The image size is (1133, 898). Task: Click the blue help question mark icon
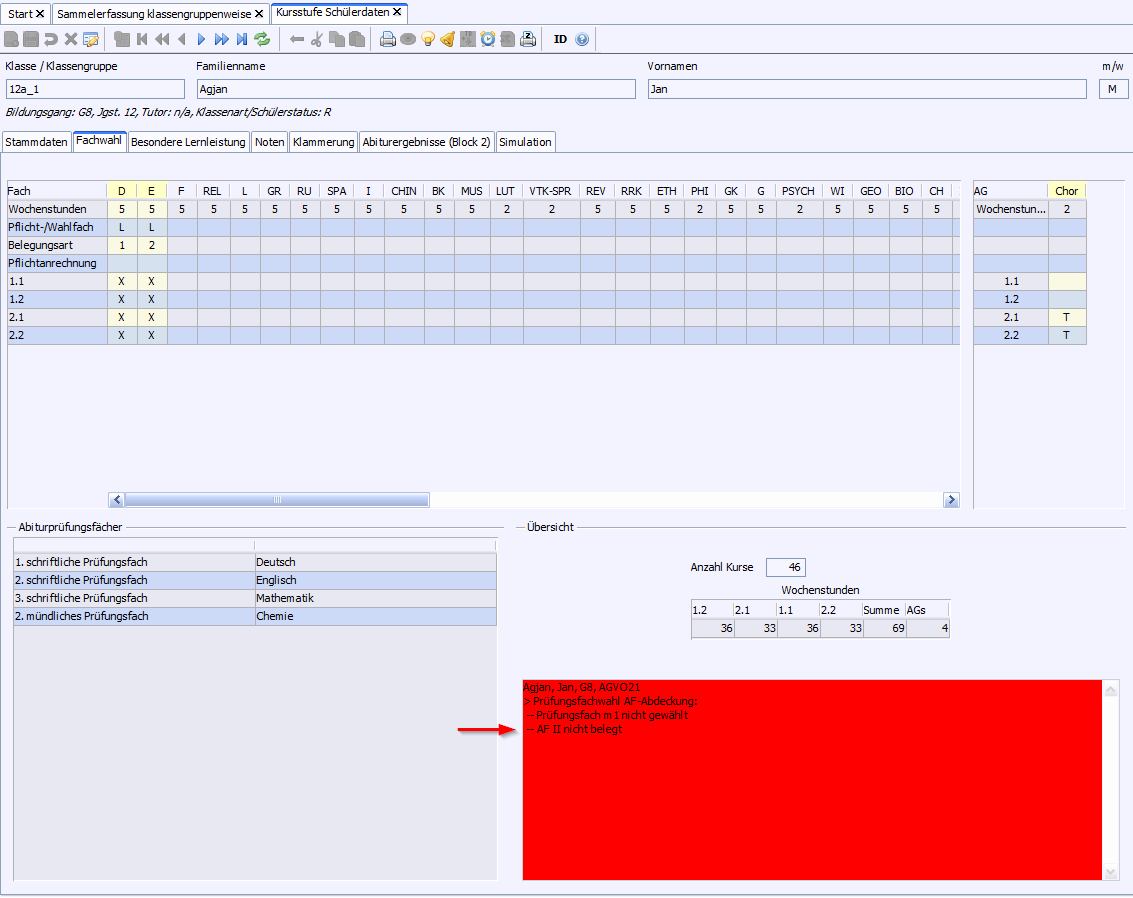coord(583,39)
